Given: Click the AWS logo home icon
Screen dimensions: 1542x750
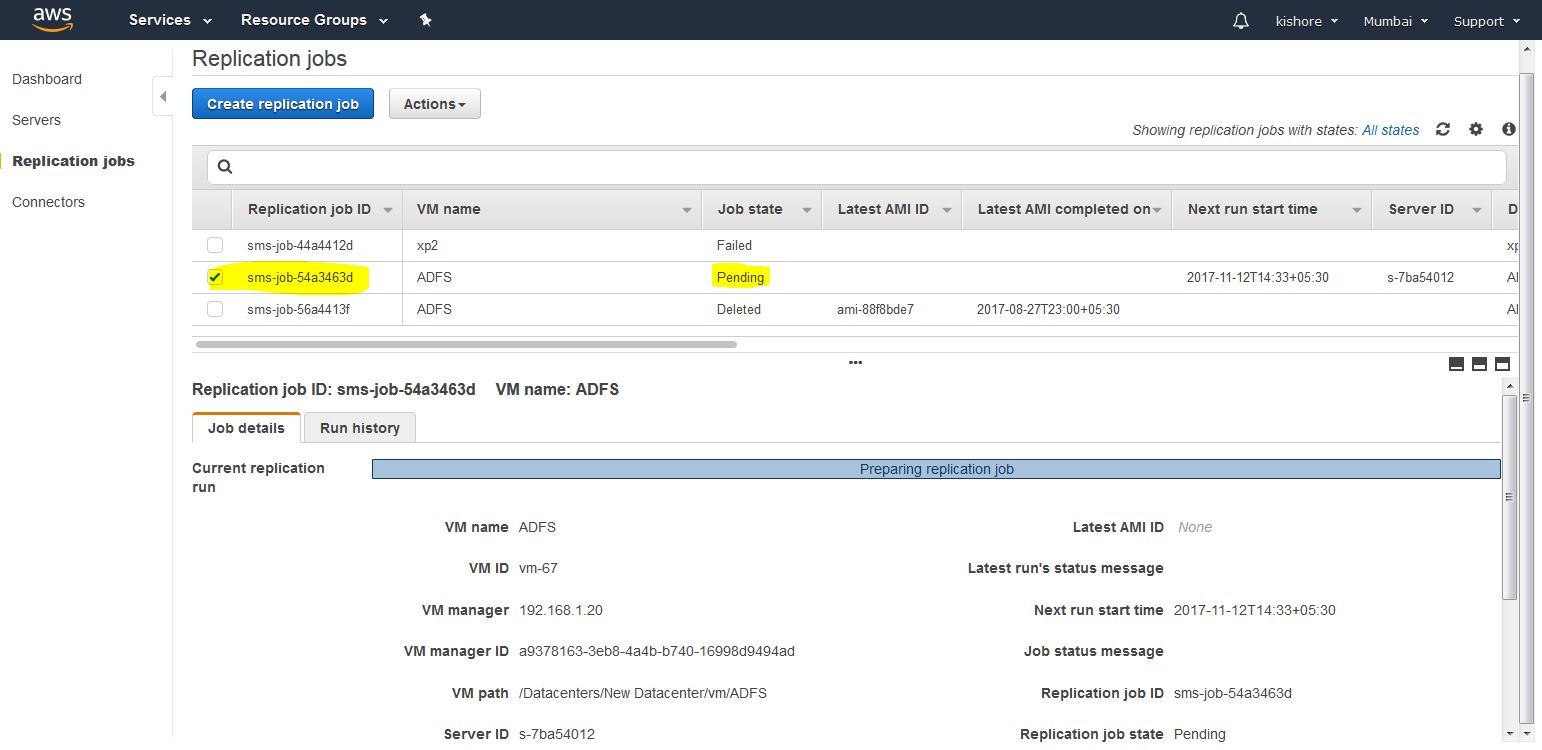Looking at the screenshot, I should [x=52, y=19].
